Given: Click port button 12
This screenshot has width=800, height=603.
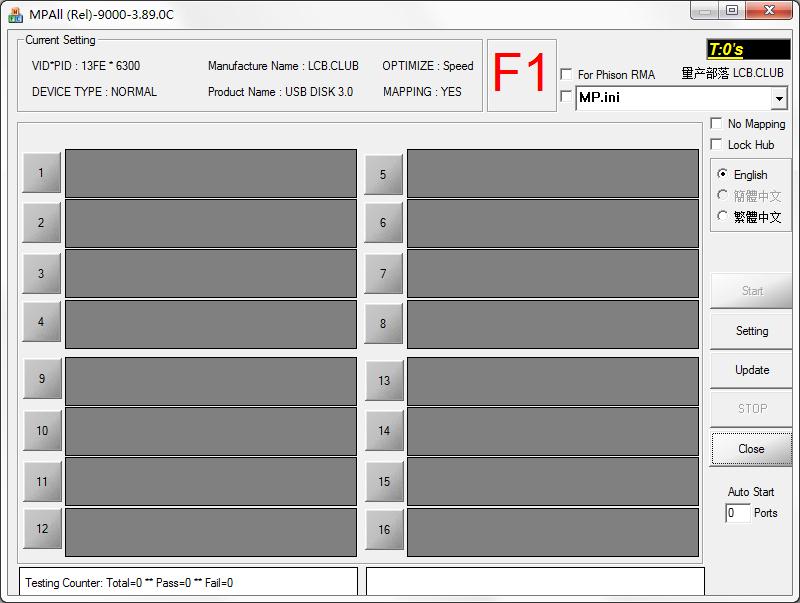Looking at the screenshot, I should pyautogui.click(x=42, y=529).
